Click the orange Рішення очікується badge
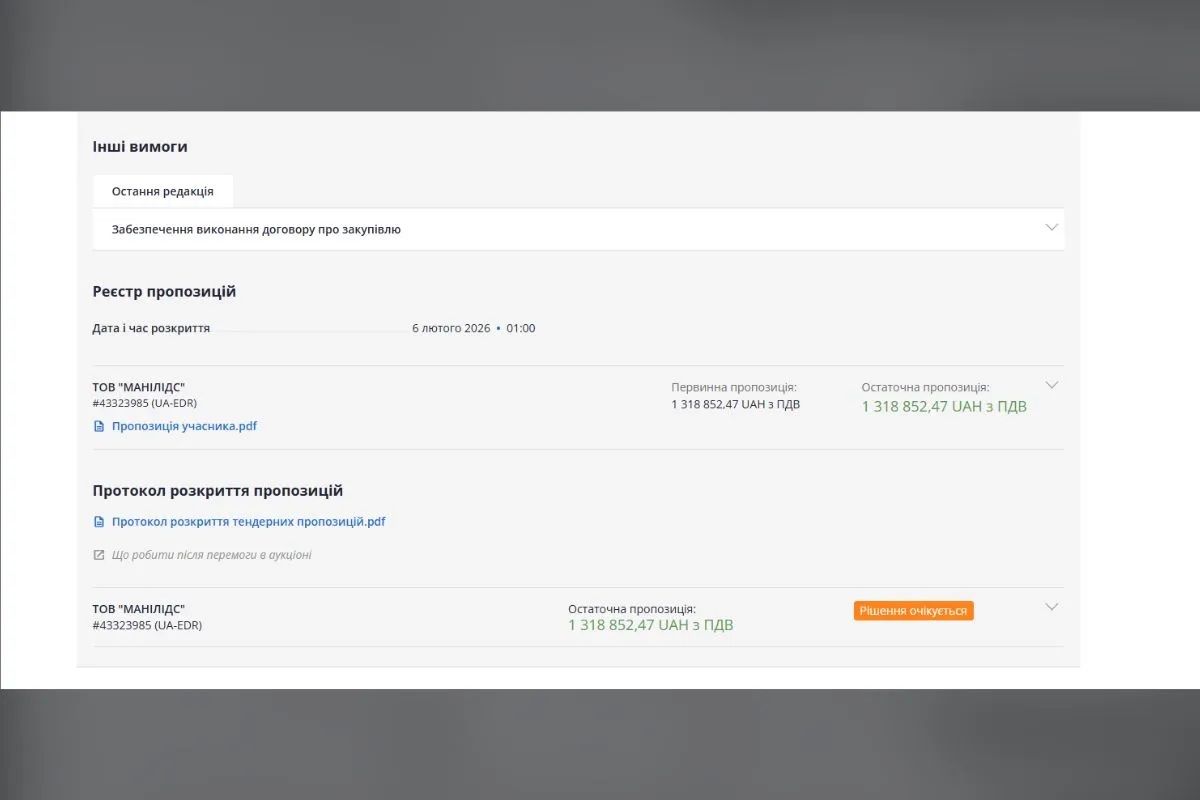 pyautogui.click(x=913, y=610)
